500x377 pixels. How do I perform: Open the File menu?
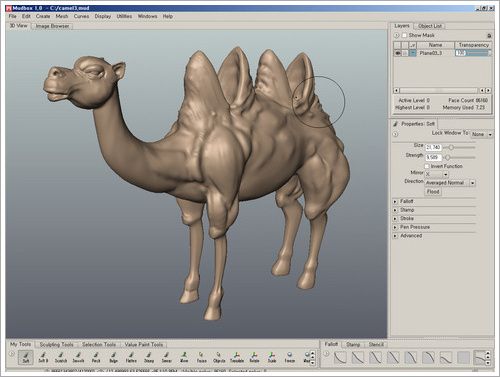pos(13,16)
